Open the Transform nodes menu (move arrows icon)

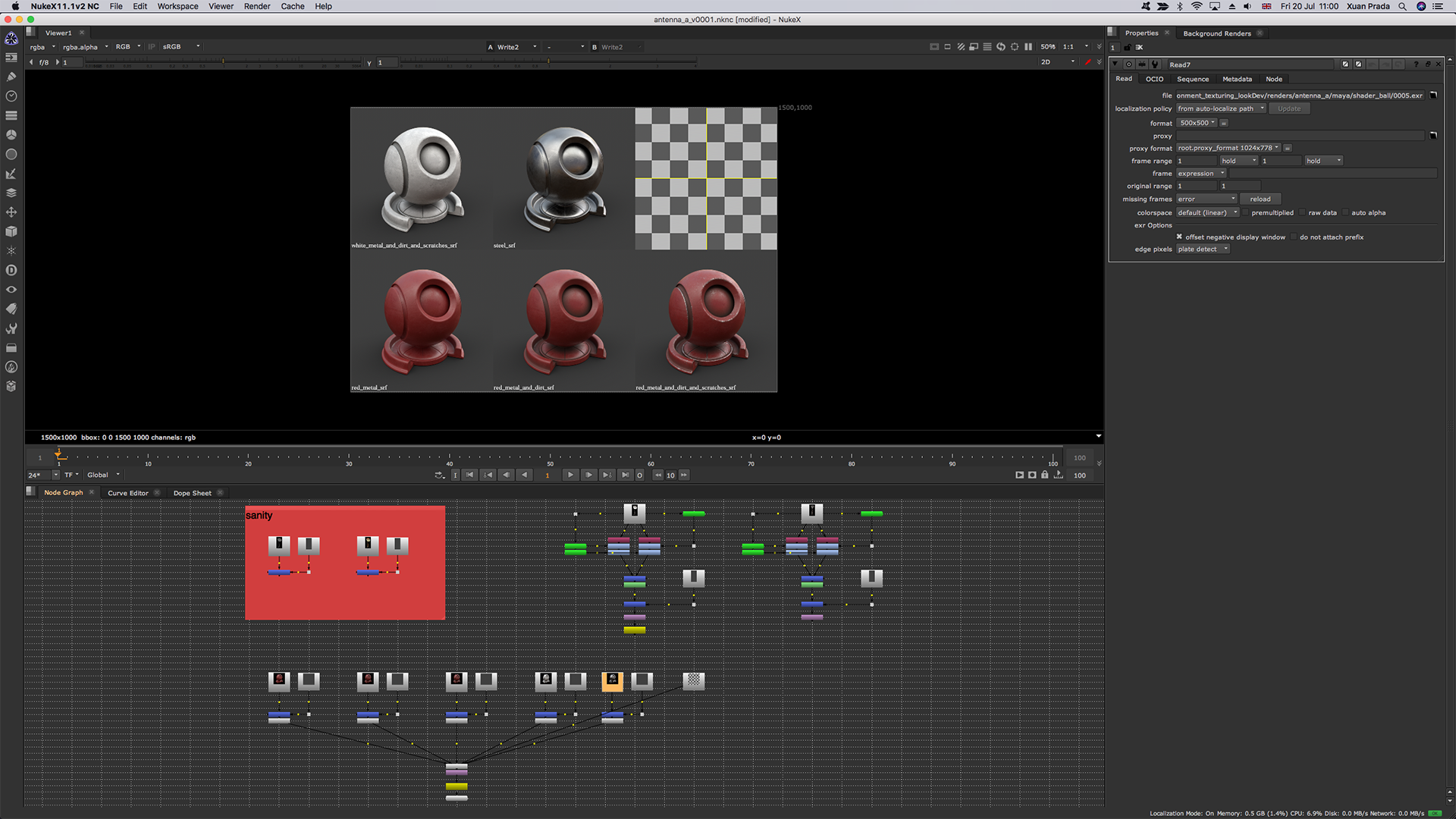(x=11, y=212)
